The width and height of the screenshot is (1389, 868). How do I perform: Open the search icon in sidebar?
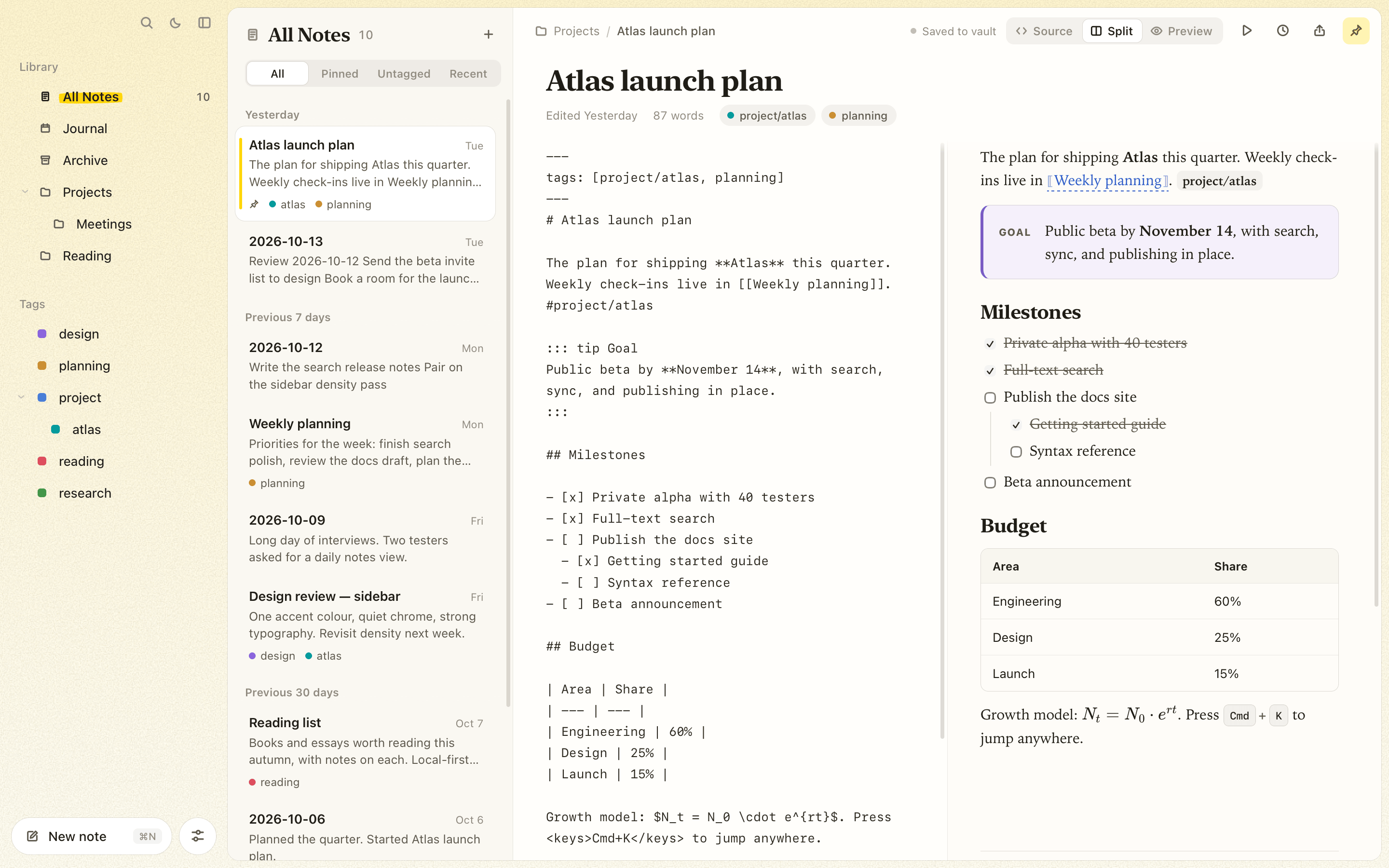[146, 23]
